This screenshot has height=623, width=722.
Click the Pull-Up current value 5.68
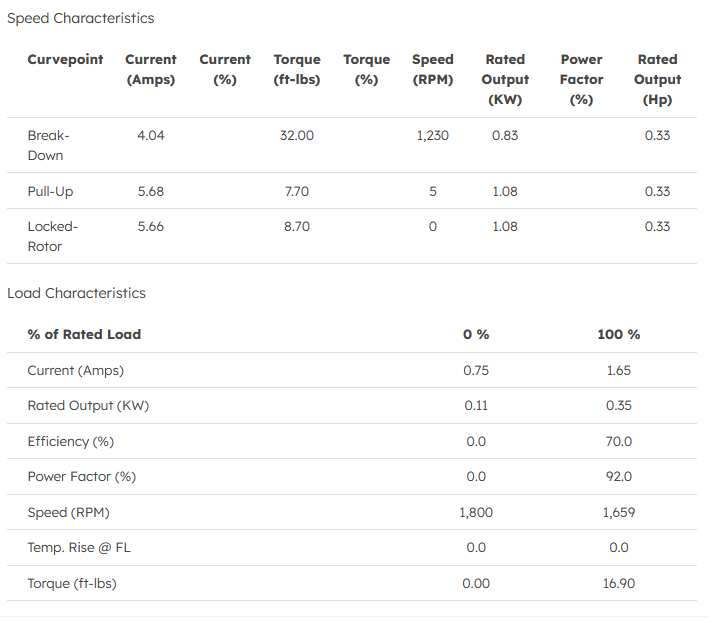point(150,191)
